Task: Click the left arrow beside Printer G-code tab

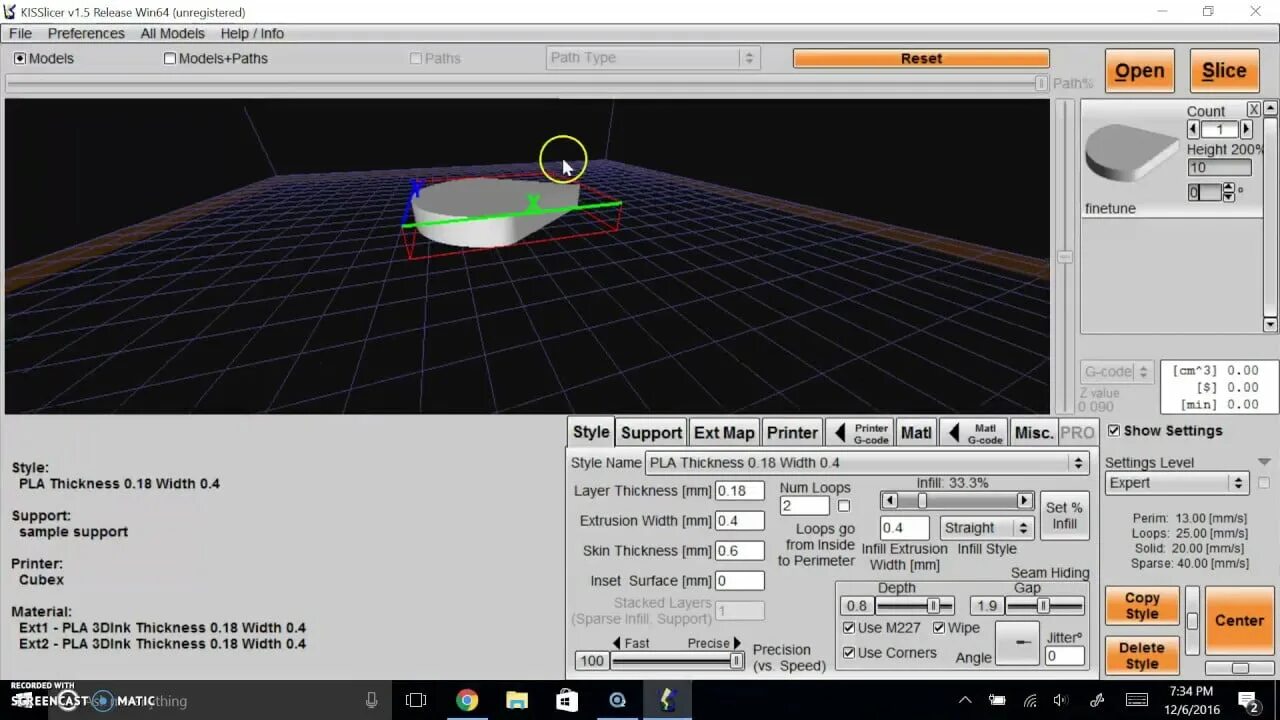Action: coord(840,433)
